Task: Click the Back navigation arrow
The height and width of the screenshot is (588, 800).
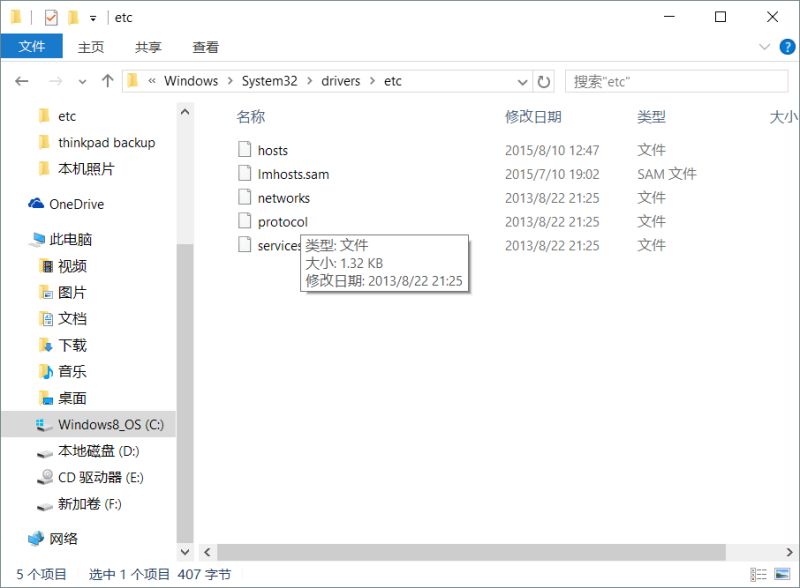Action: pos(22,81)
